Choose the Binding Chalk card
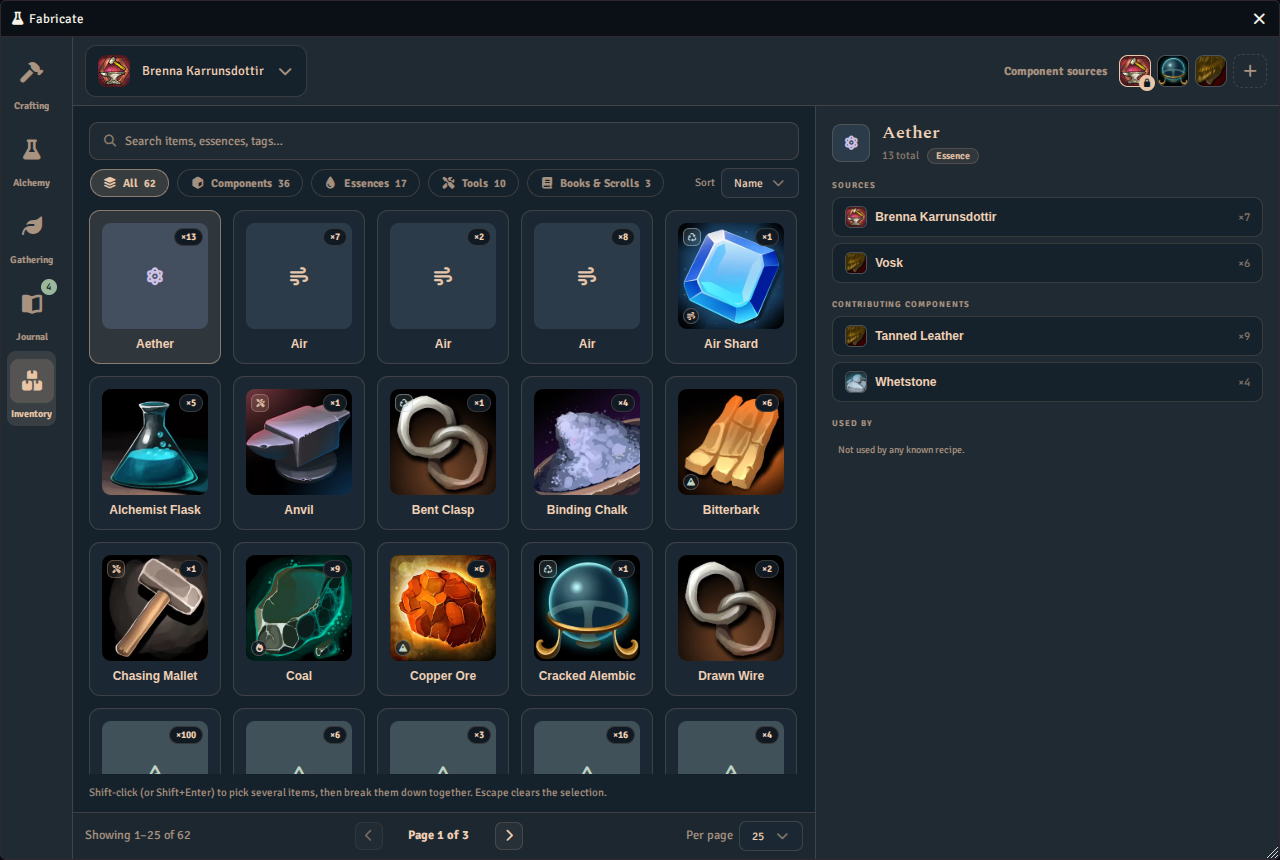This screenshot has height=860, width=1280. pyautogui.click(x=587, y=453)
